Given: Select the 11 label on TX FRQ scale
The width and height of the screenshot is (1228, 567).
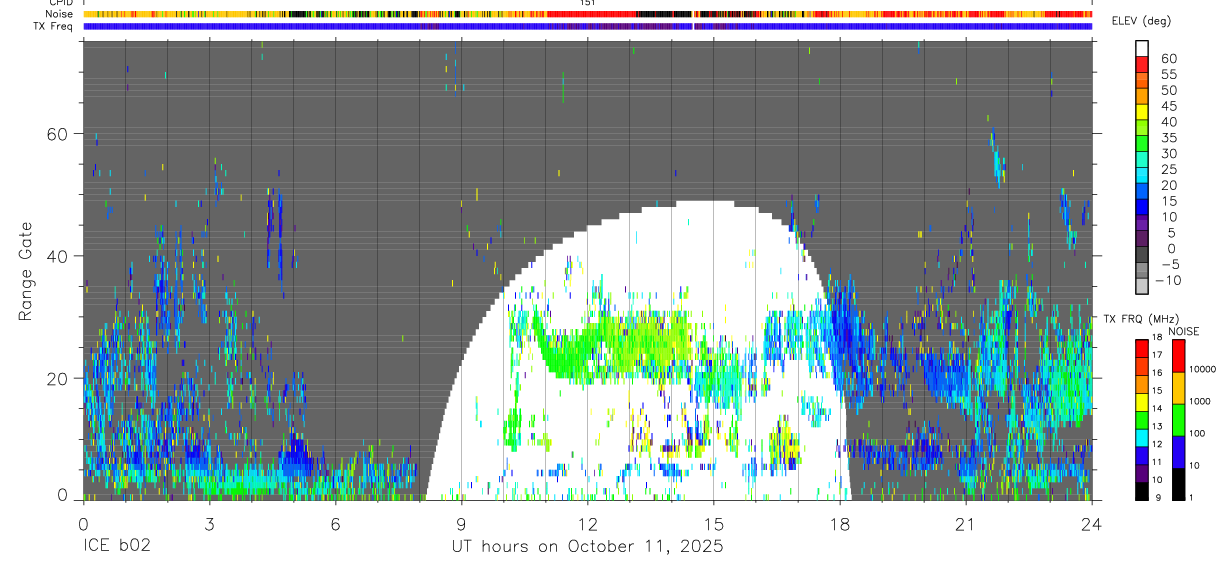Looking at the screenshot, I should [1159, 462].
